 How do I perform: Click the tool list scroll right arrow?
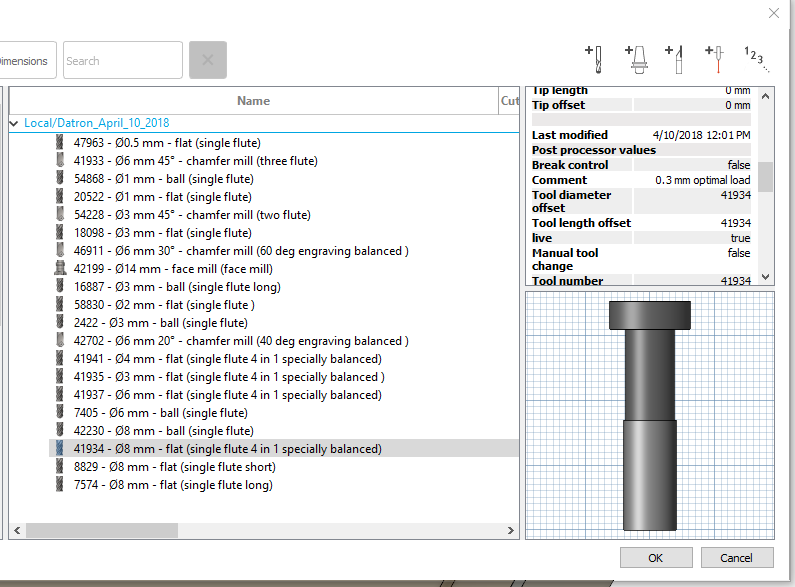coord(511,530)
